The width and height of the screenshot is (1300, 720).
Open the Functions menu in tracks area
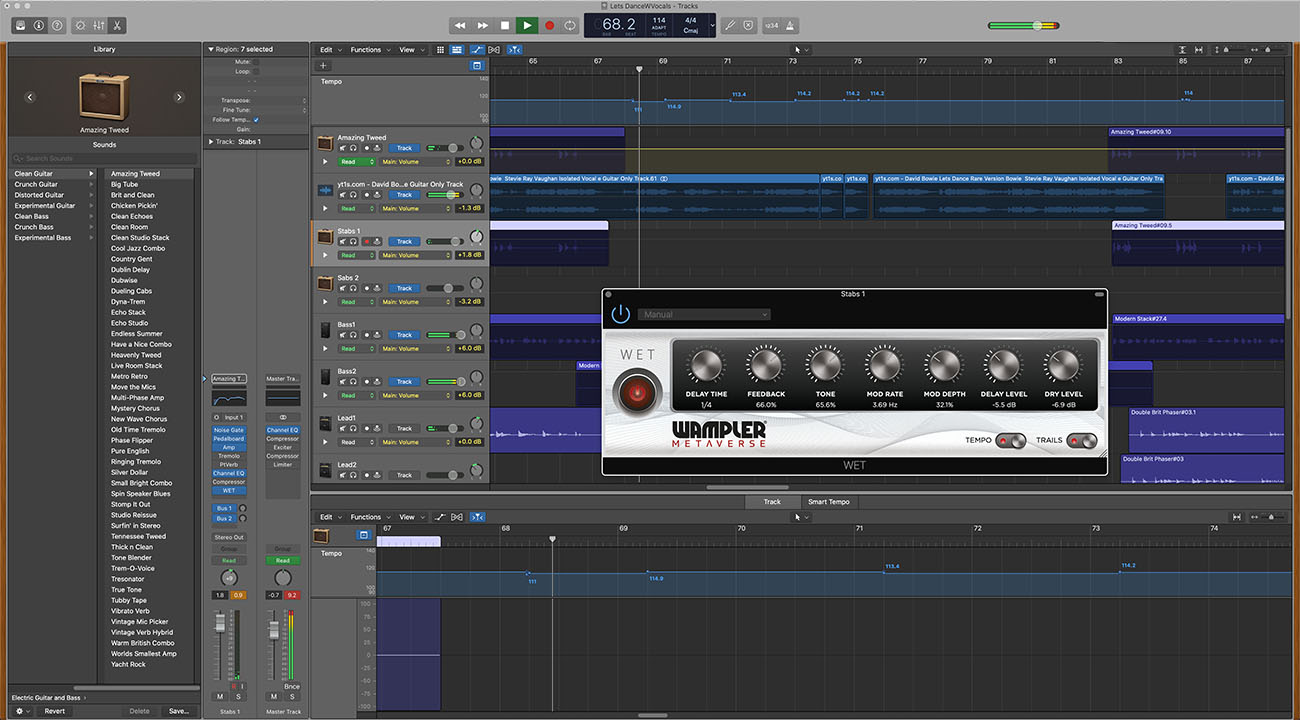tap(366, 50)
